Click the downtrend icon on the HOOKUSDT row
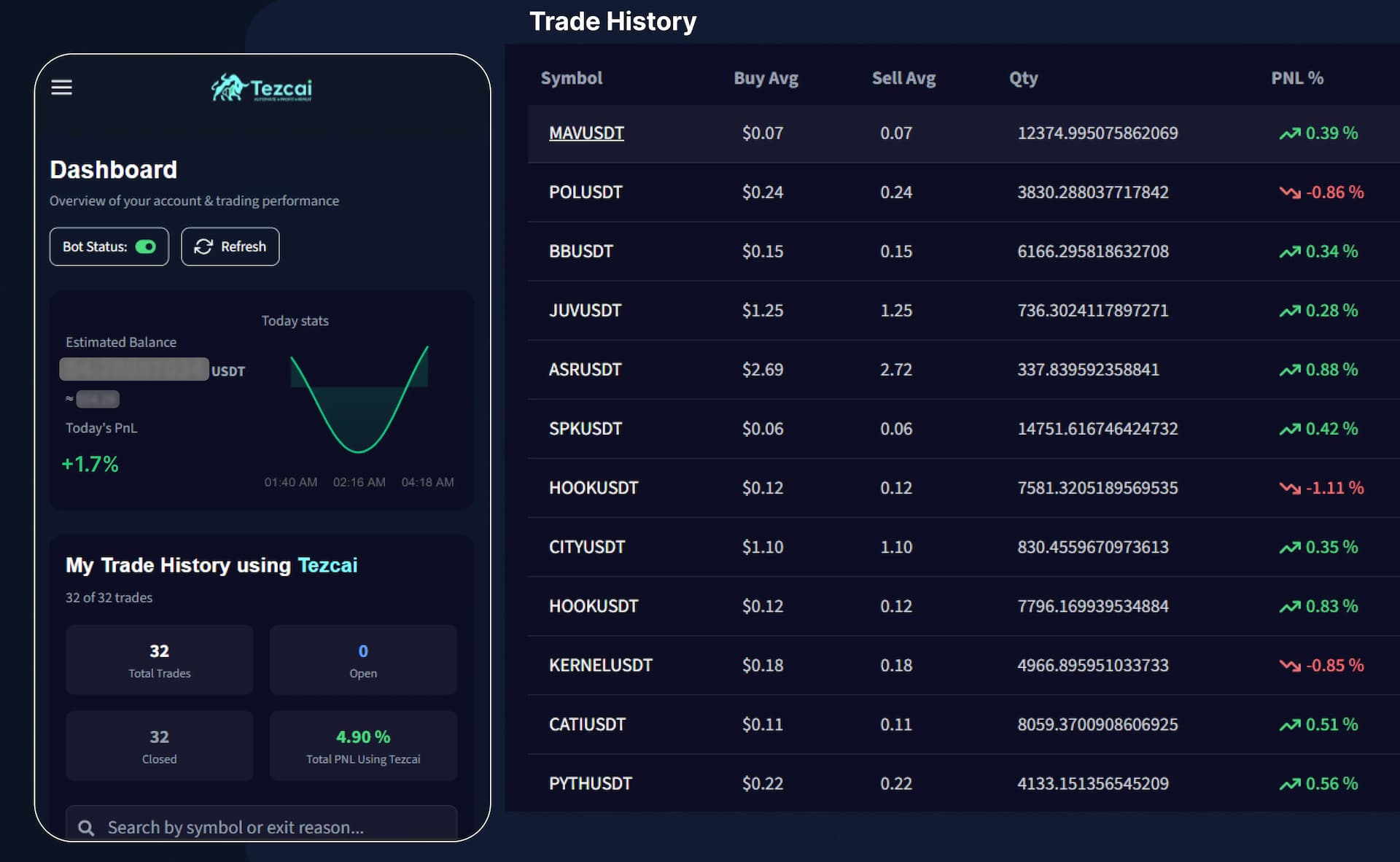1400x862 pixels. 1289,488
